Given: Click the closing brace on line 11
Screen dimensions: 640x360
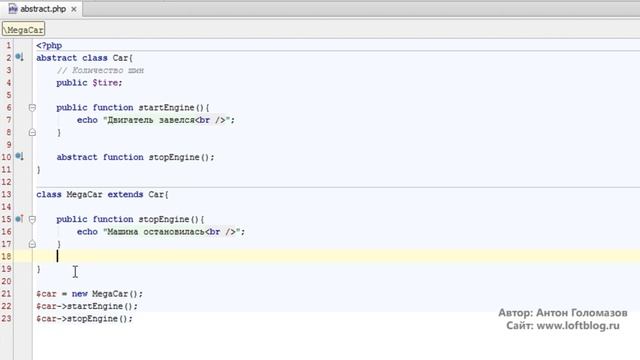Looking at the screenshot, I should 39,170.
